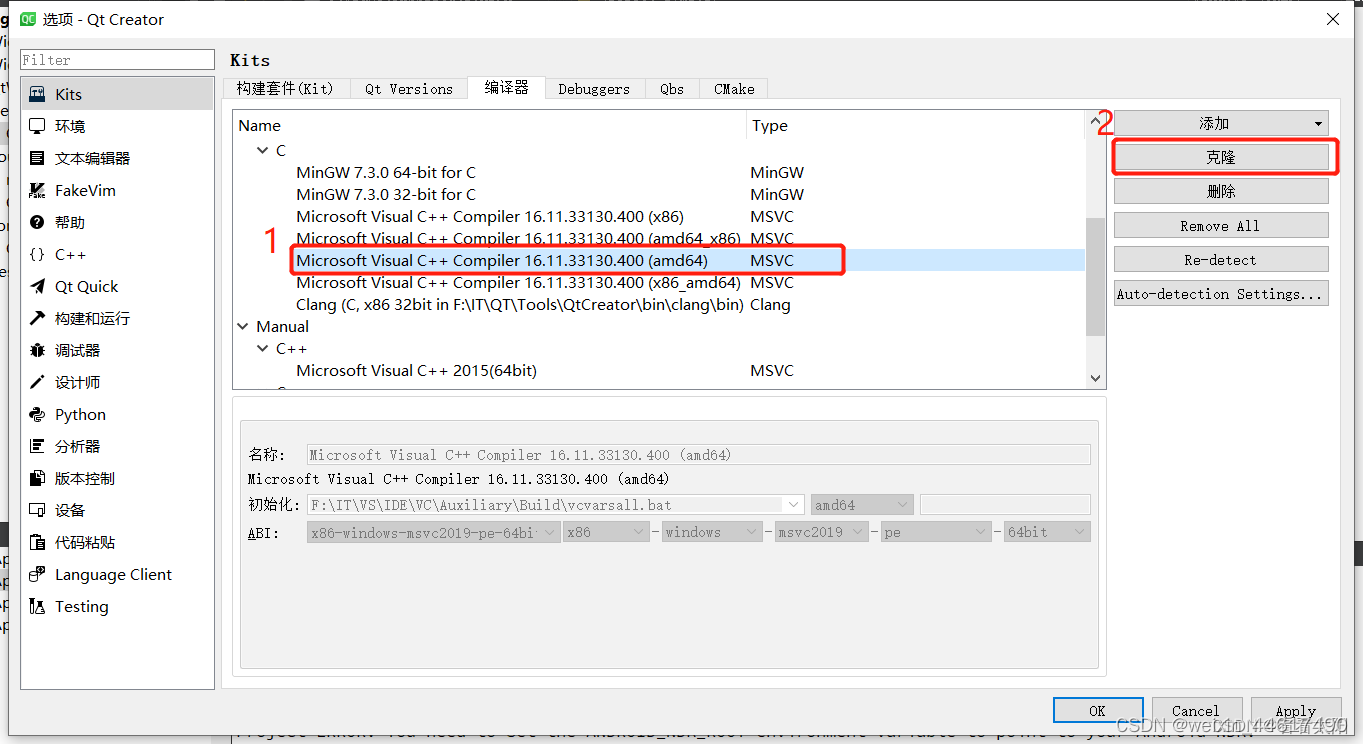Open the msvc2019 ABI flavor dropdown
Screen dimensions: 1363x744
click(x=822, y=532)
